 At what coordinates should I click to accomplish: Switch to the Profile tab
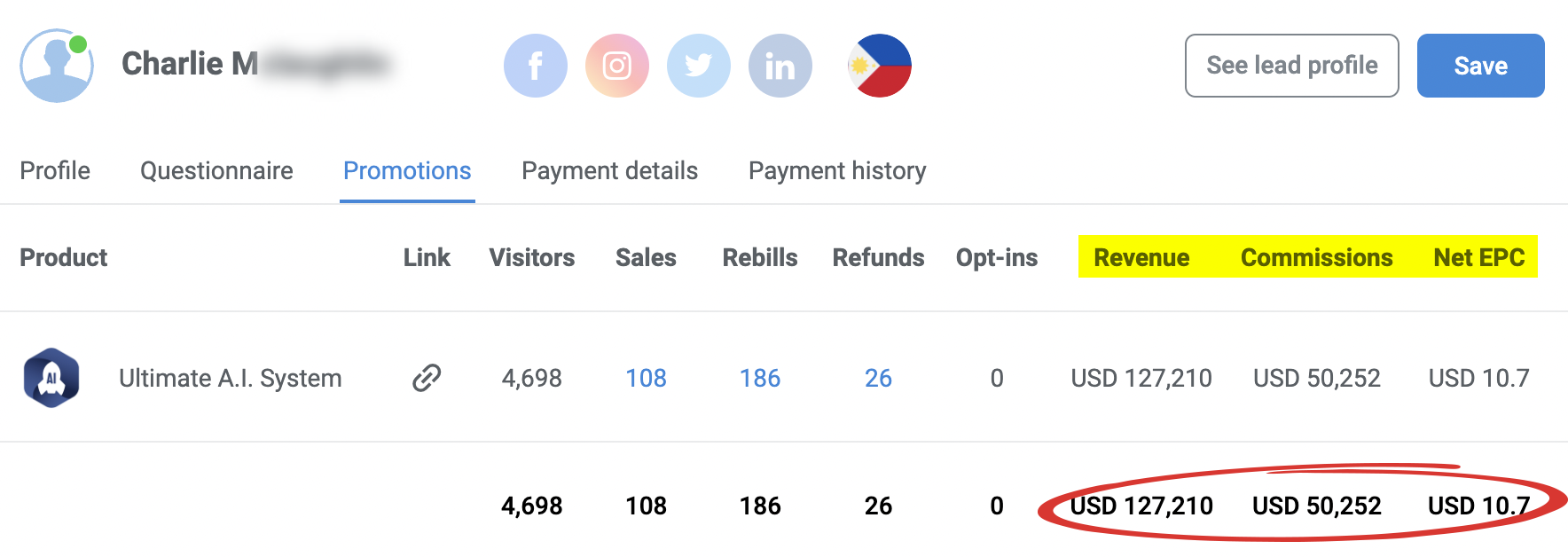click(55, 170)
